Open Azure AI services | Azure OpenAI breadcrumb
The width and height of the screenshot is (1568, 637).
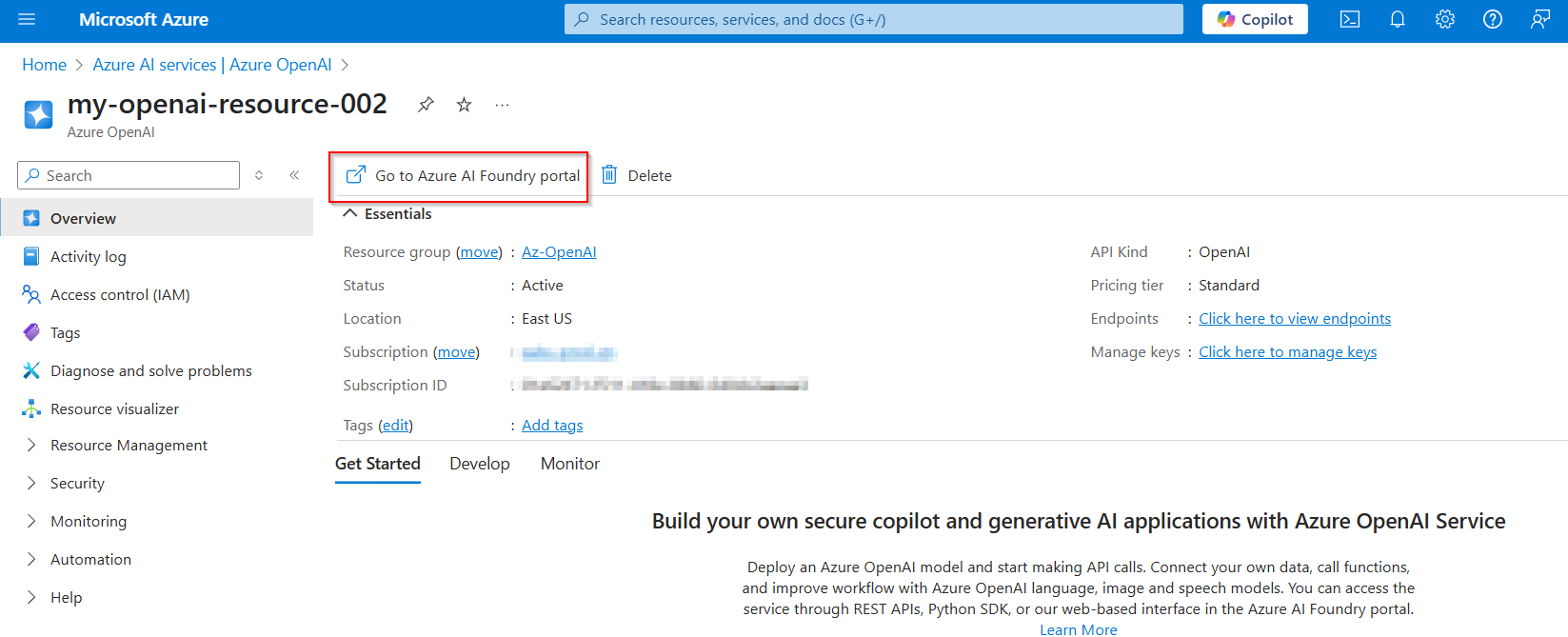212,65
